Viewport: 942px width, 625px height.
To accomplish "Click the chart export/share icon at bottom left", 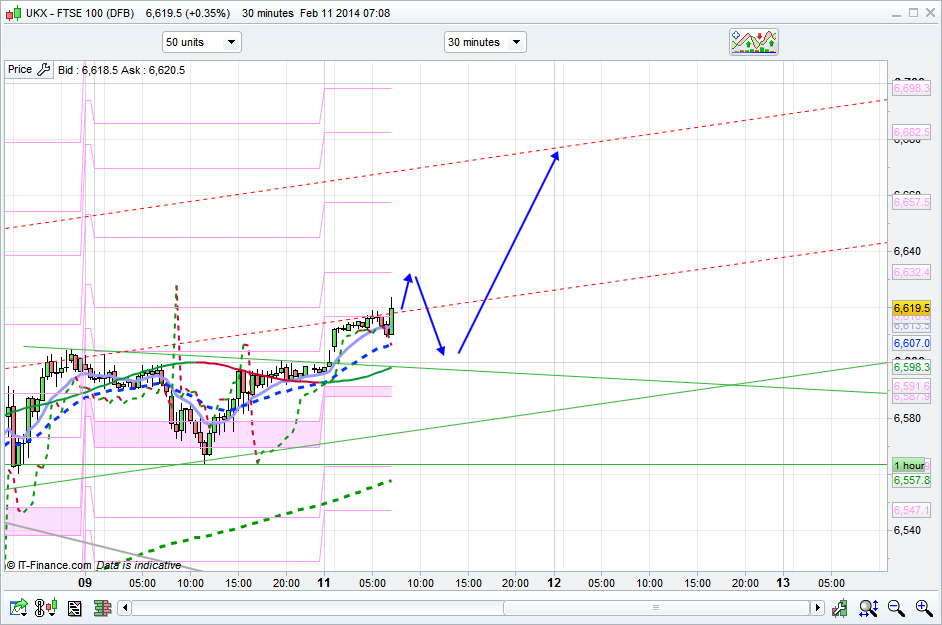I will point(18,607).
